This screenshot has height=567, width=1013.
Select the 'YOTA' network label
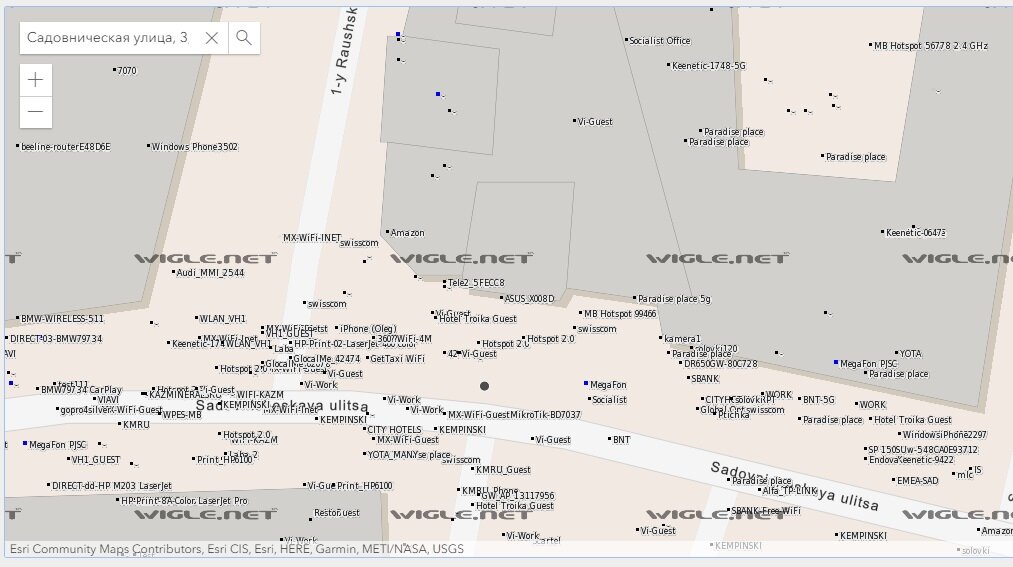coord(910,354)
